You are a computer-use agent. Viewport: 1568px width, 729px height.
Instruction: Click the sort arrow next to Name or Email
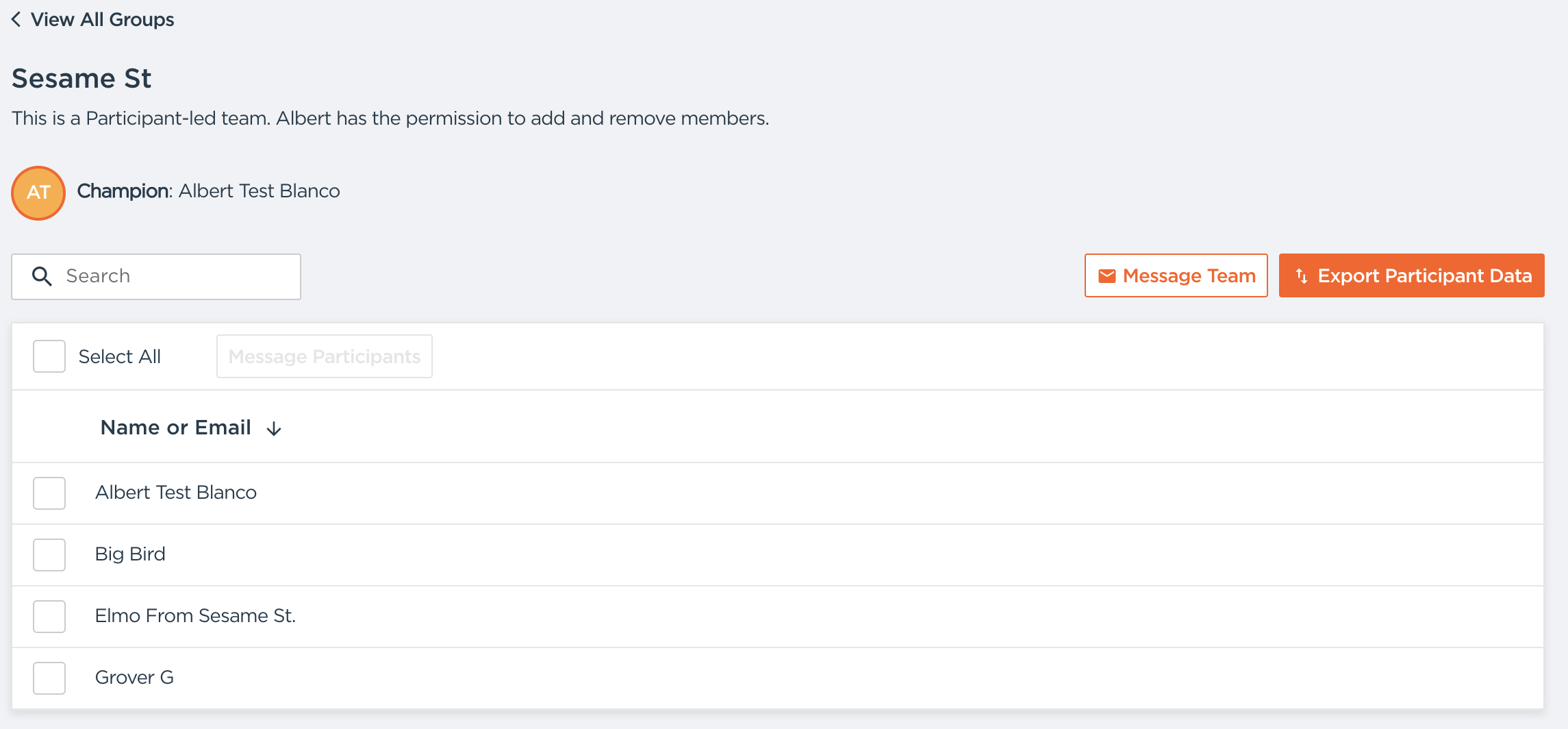(274, 429)
